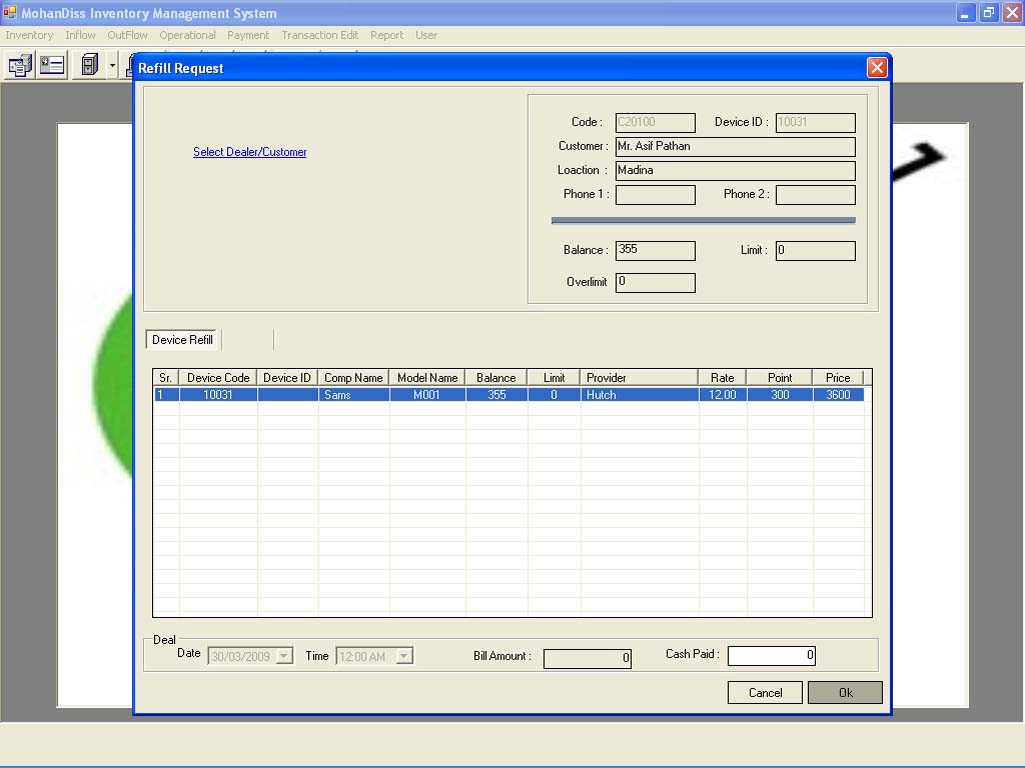Image resolution: width=1025 pixels, height=768 pixels.
Task: Open the Deal Date dropdown
Action: [284, 656]
